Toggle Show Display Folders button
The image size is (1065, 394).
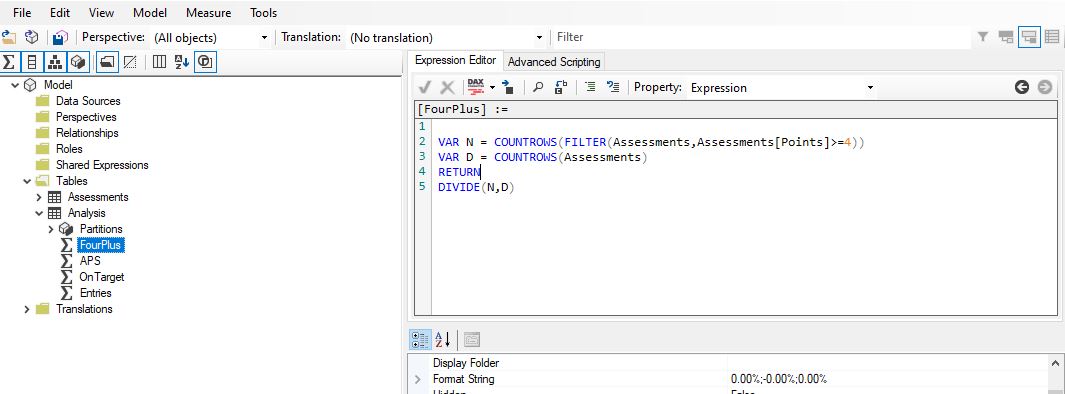pyautogui.click(x=107, y=62)
